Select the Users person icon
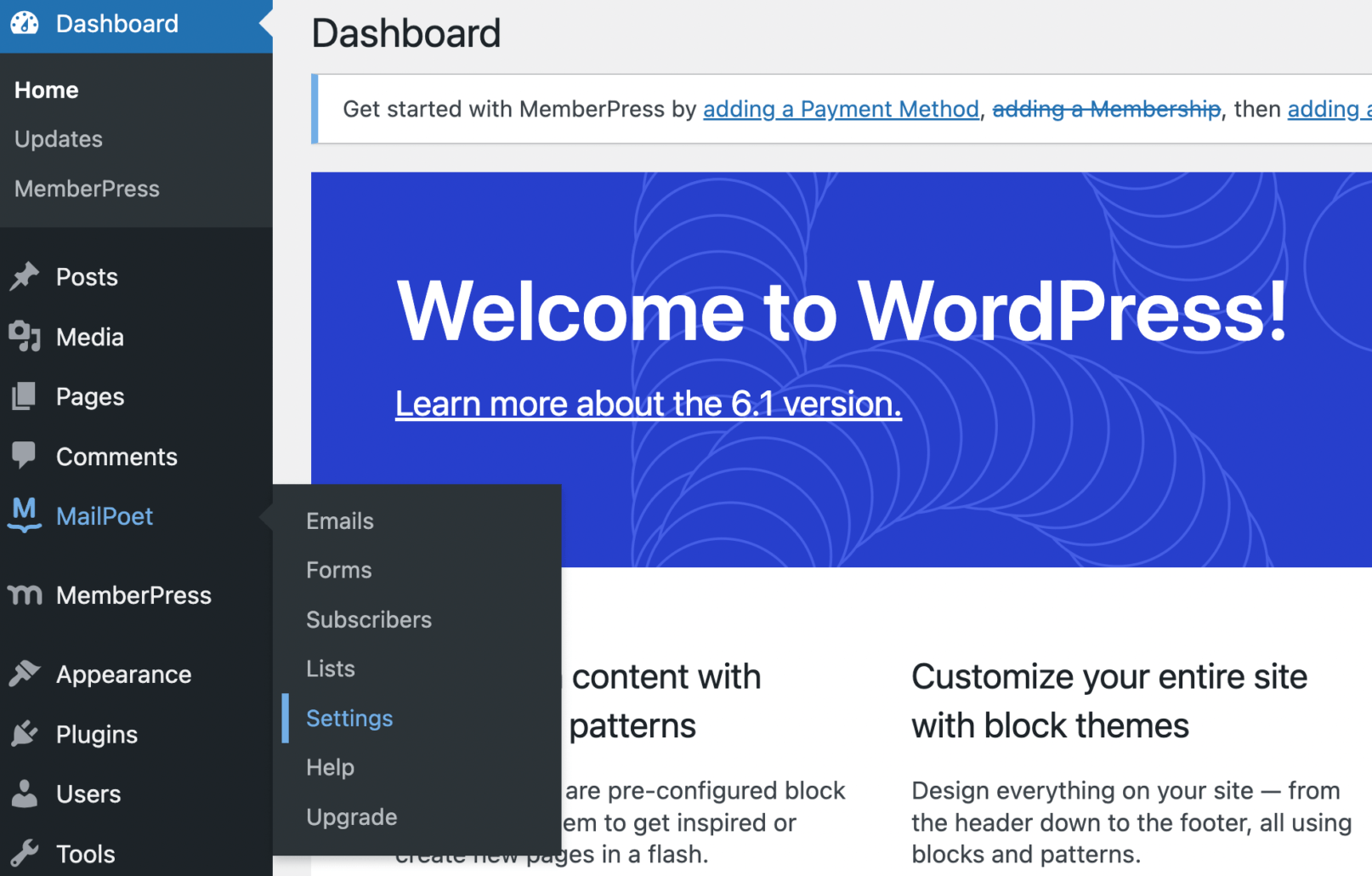 (25, 794)
